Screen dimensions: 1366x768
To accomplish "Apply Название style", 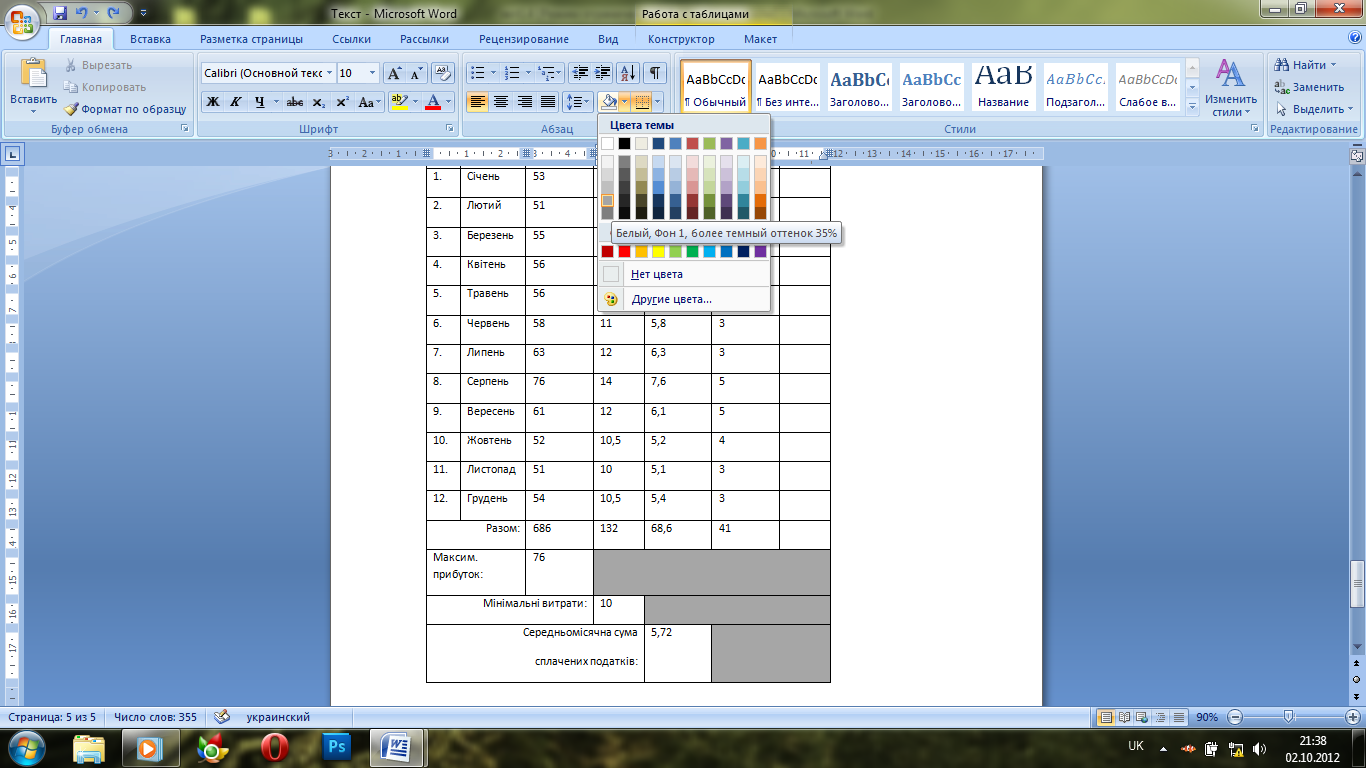I will pyautogui.click(x=1003, y=88).
